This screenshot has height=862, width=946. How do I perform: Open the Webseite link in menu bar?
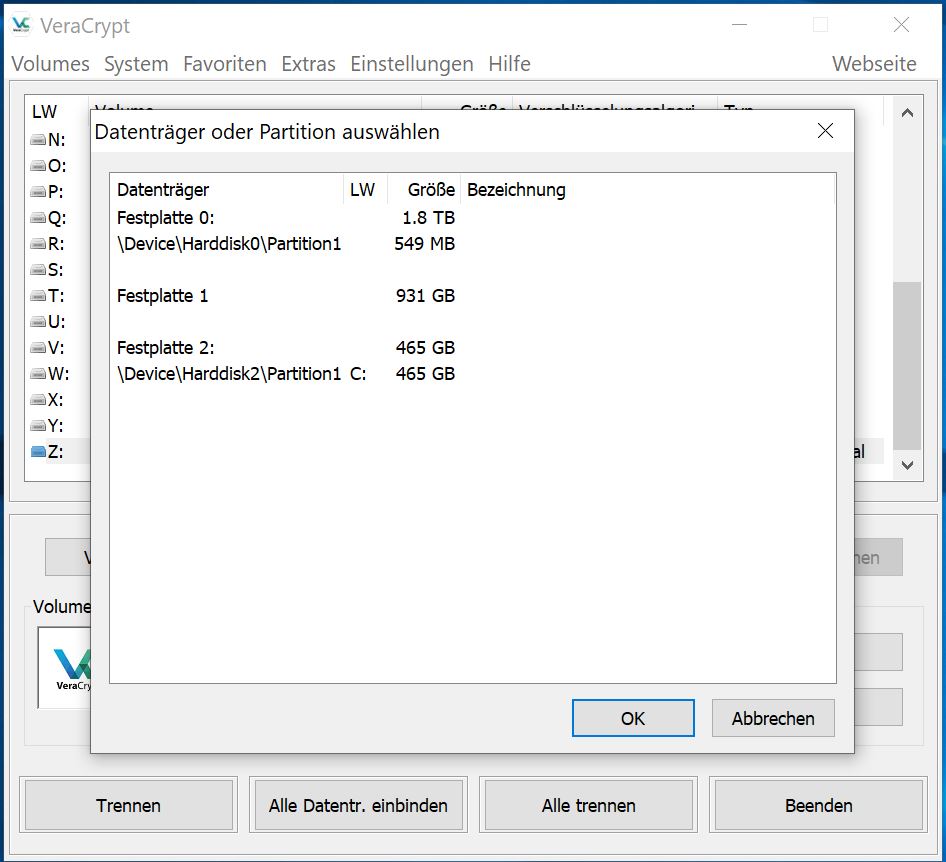click(874, 64)
